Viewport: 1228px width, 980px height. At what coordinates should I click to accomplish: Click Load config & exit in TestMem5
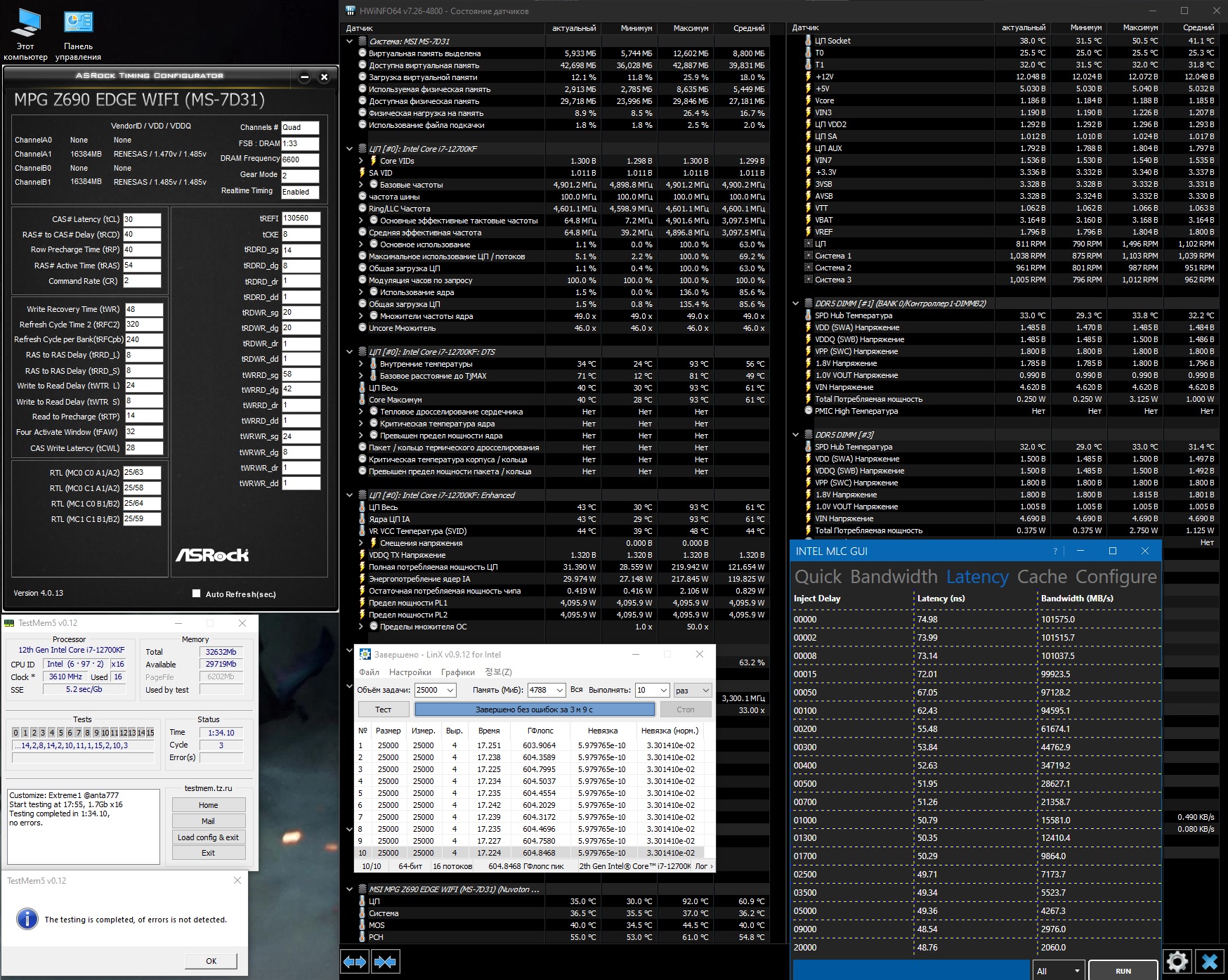pyautogui.click(x=209, y=837)
